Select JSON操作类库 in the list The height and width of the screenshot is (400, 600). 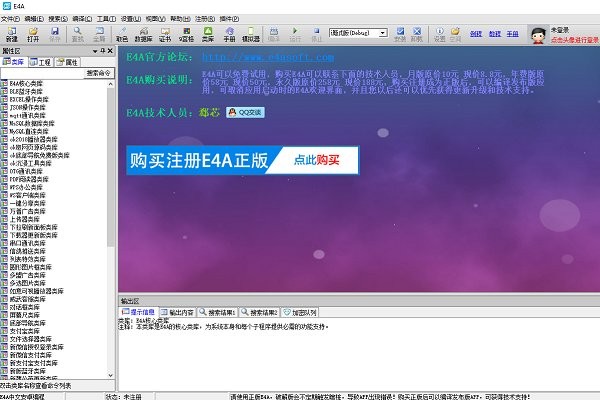pos(28,107)
